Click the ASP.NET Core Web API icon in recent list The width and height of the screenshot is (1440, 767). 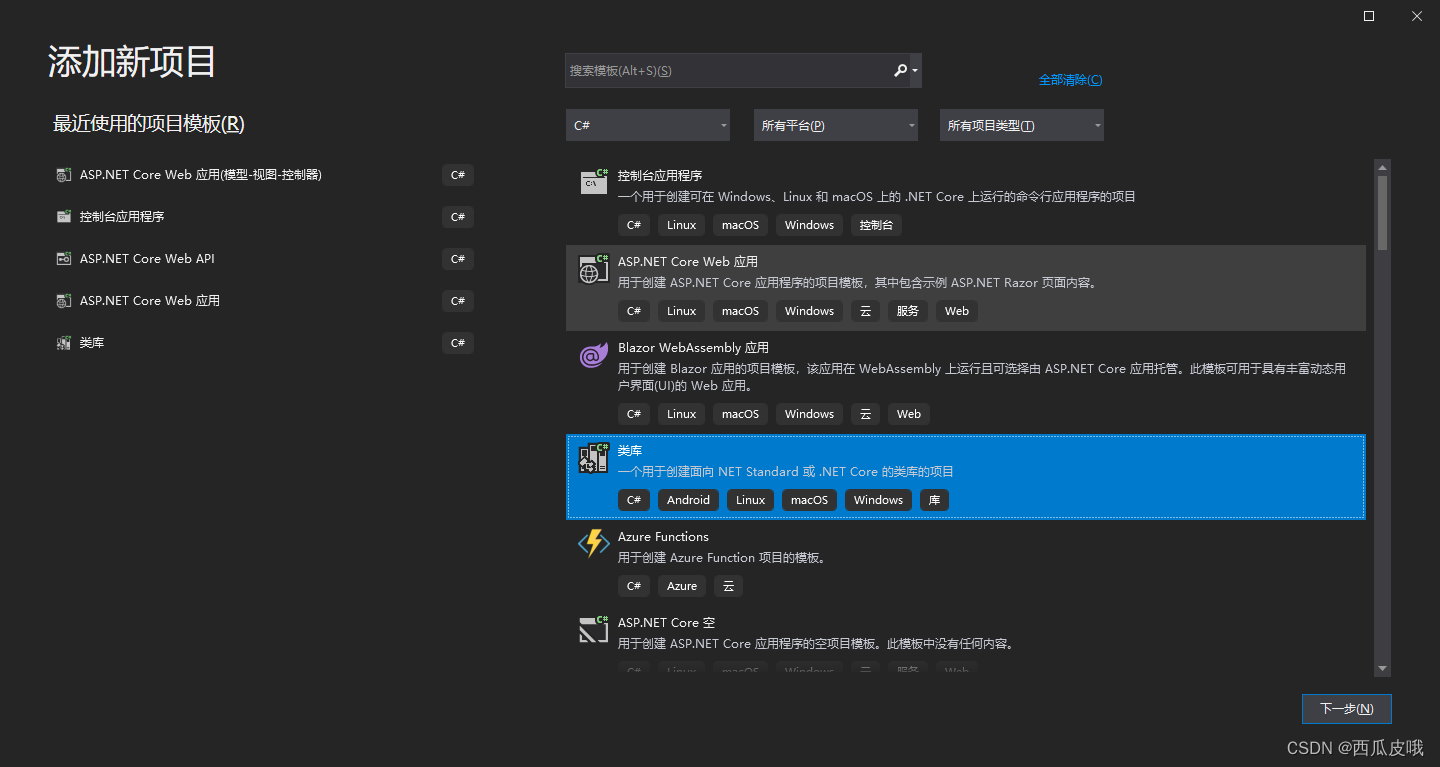[x=62, y=258]
